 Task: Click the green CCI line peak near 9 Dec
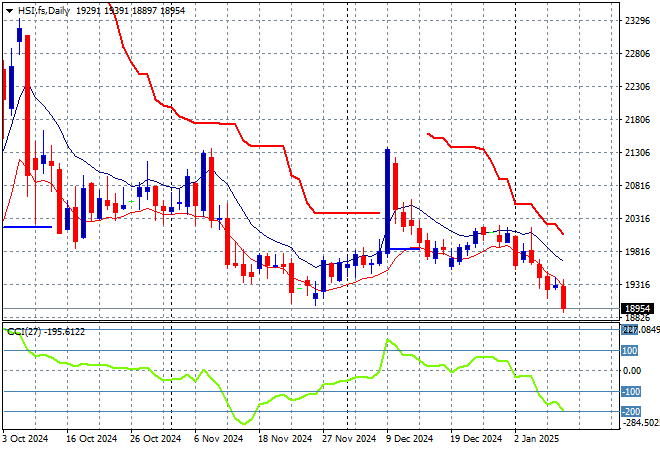click(387, 341)
